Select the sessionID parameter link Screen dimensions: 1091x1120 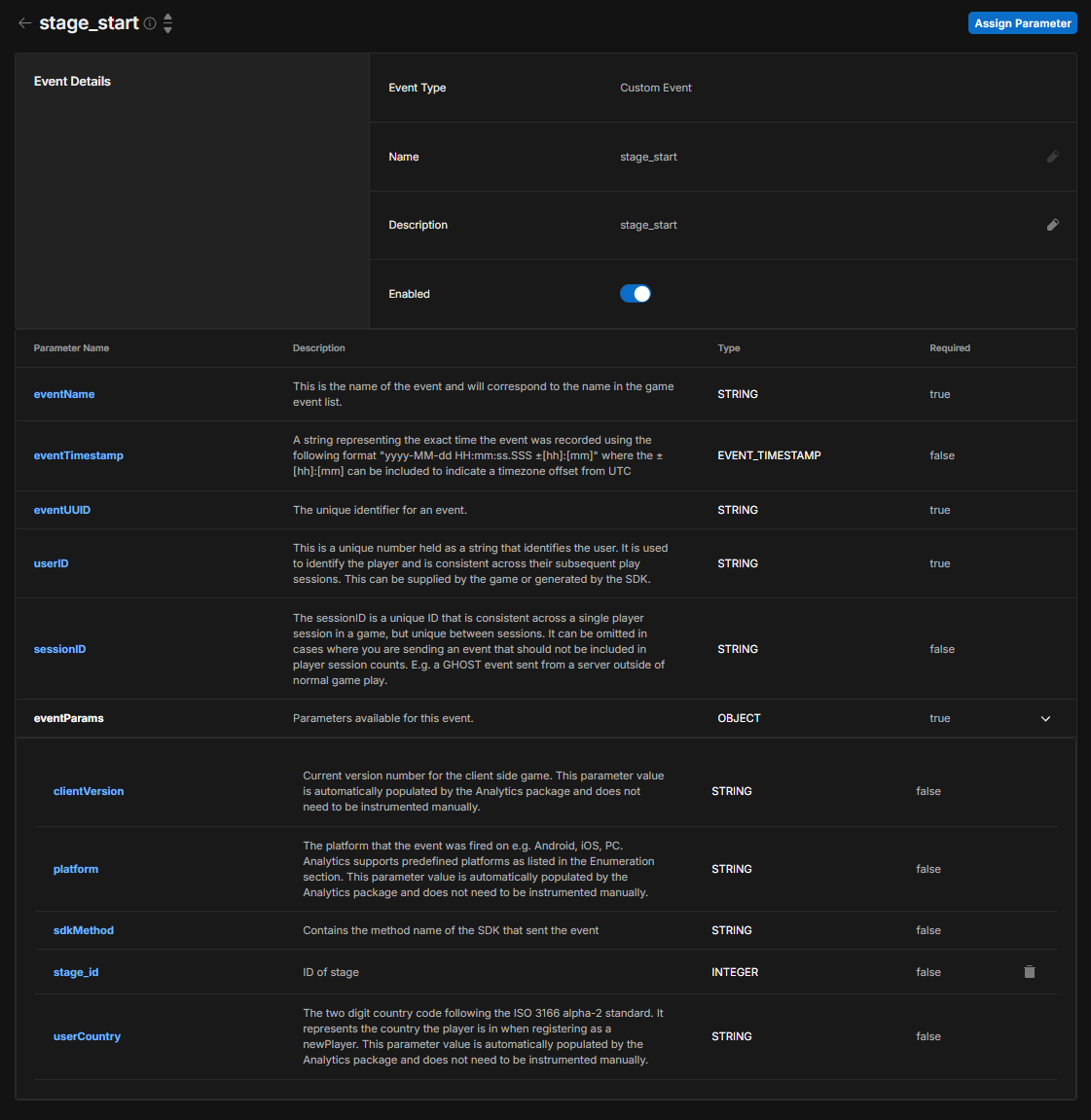coord(60,649)
